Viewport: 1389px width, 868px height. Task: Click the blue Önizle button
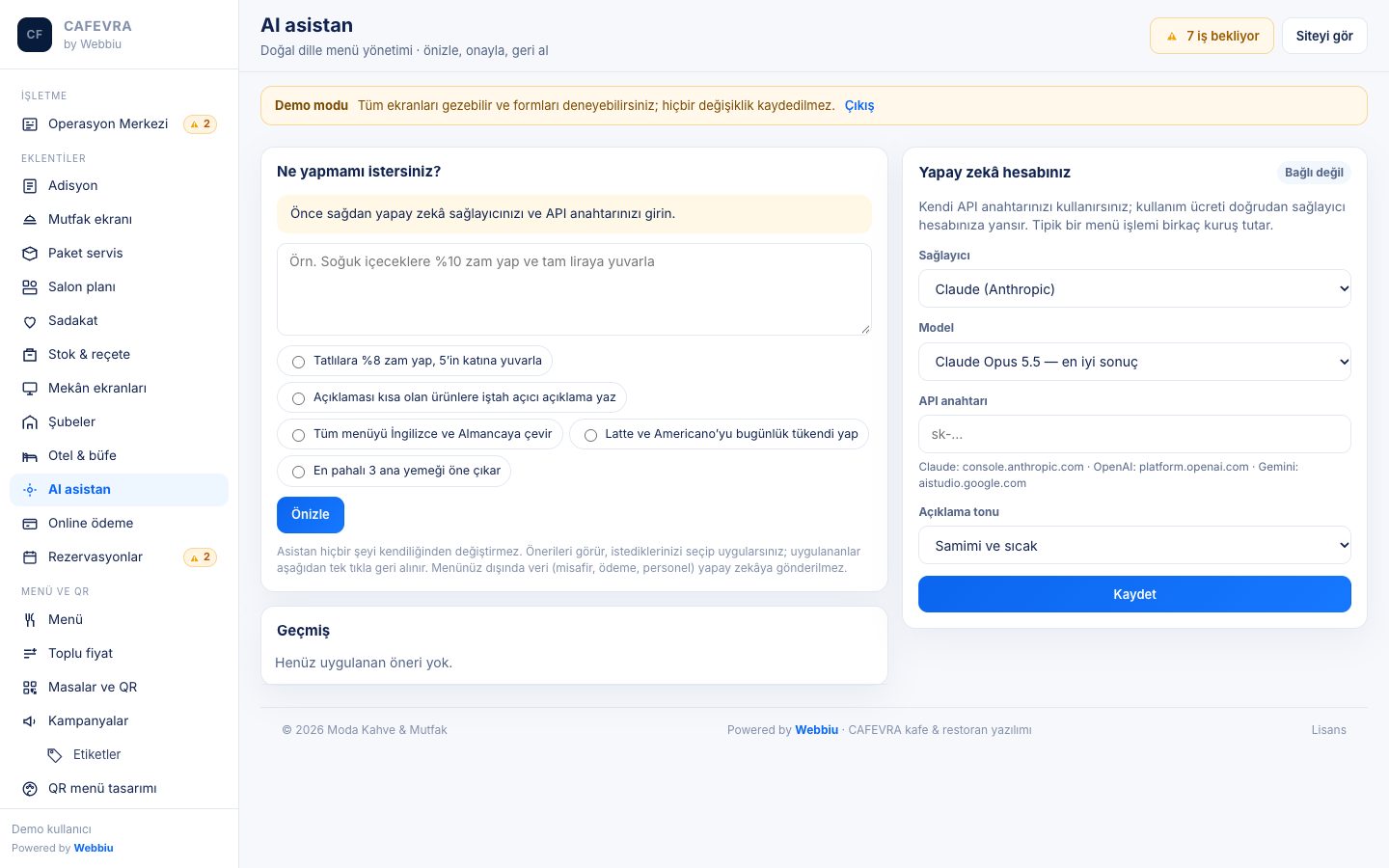pos(311,515)
